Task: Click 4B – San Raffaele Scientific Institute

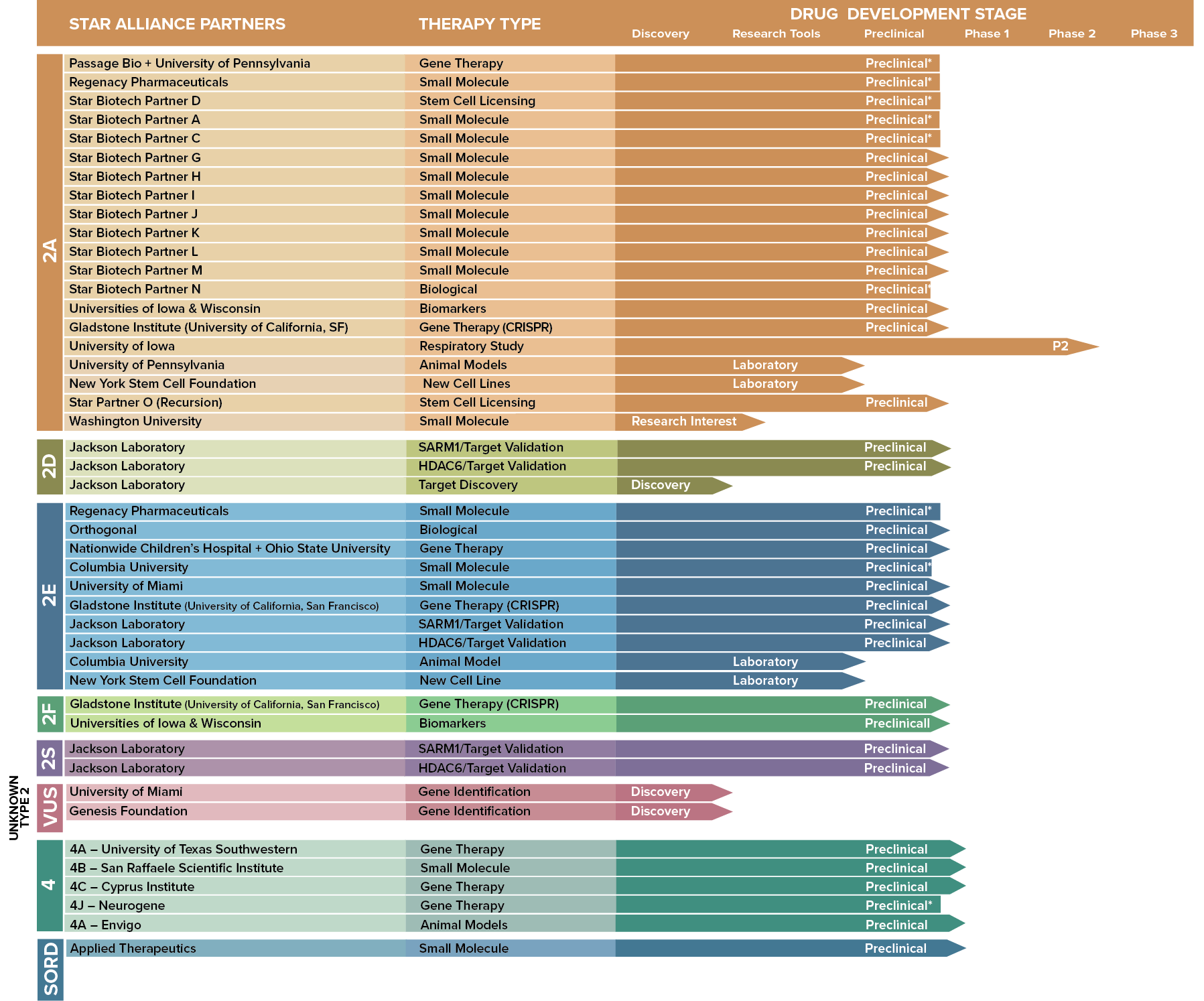Action: click(x=177, y=868)
